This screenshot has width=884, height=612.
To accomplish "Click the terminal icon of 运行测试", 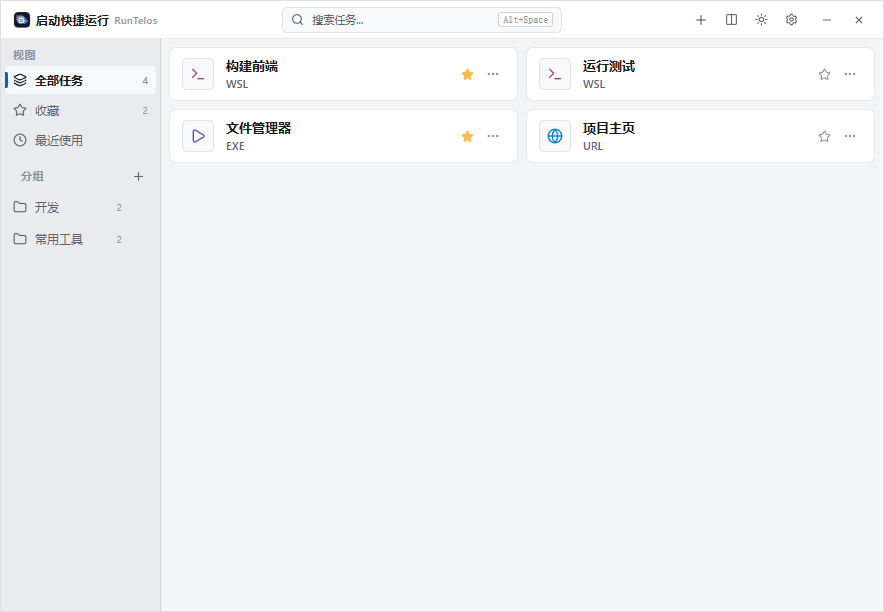I will coord(555,74).
